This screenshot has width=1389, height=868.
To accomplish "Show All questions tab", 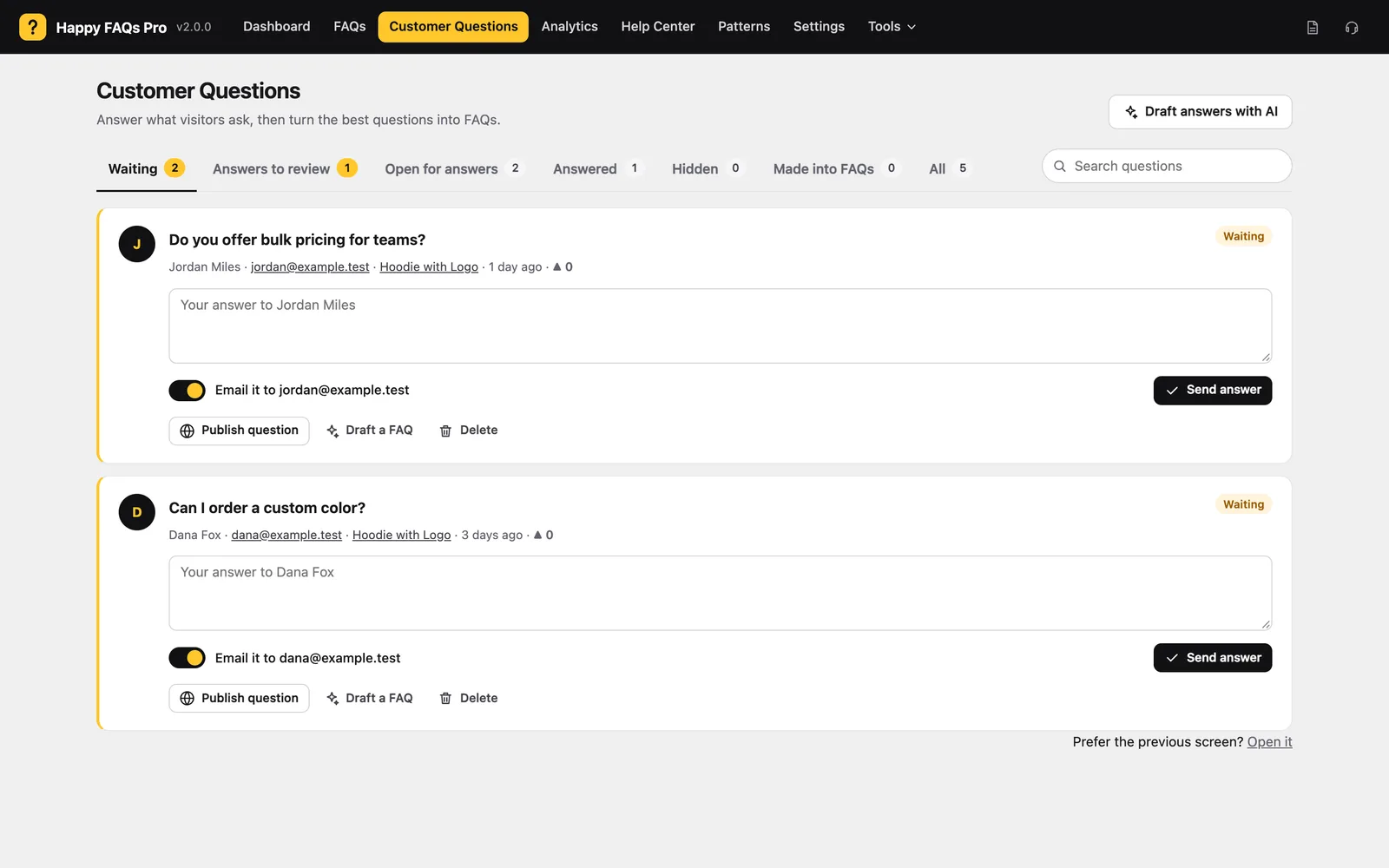I will (950, 169).
